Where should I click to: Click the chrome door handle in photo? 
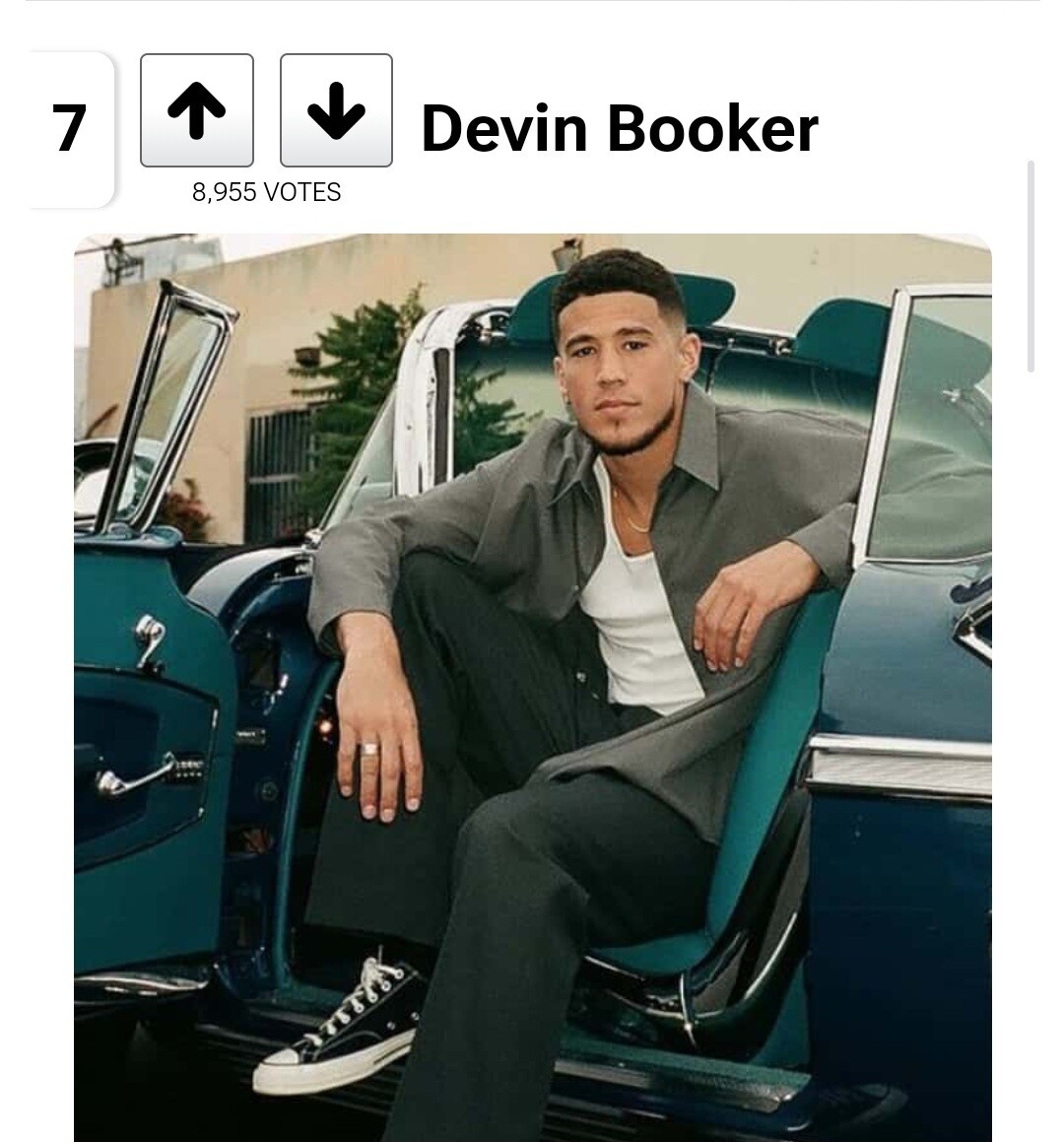click(136, 775)
